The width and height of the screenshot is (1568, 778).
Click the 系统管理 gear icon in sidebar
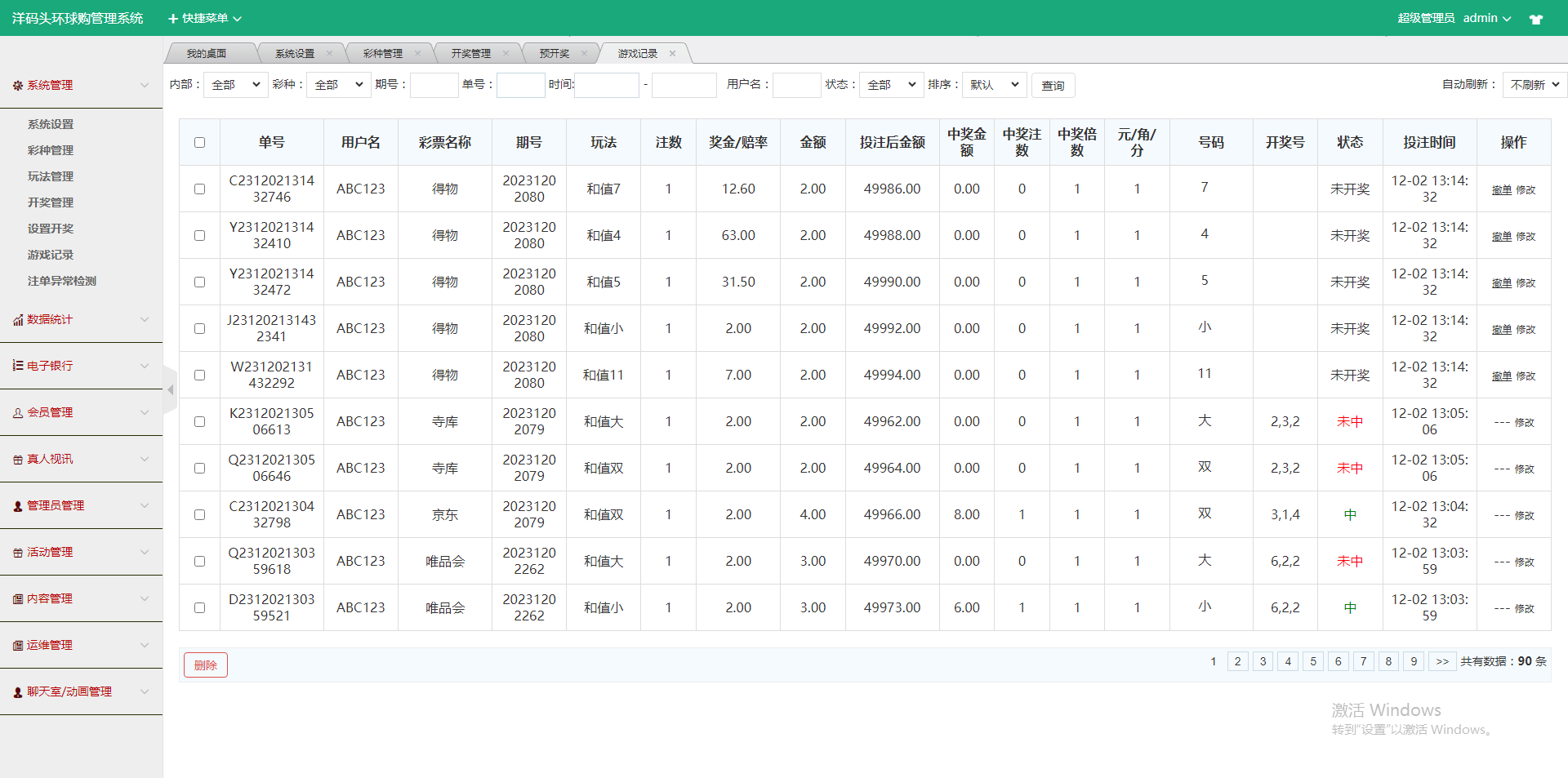(18, 85)
